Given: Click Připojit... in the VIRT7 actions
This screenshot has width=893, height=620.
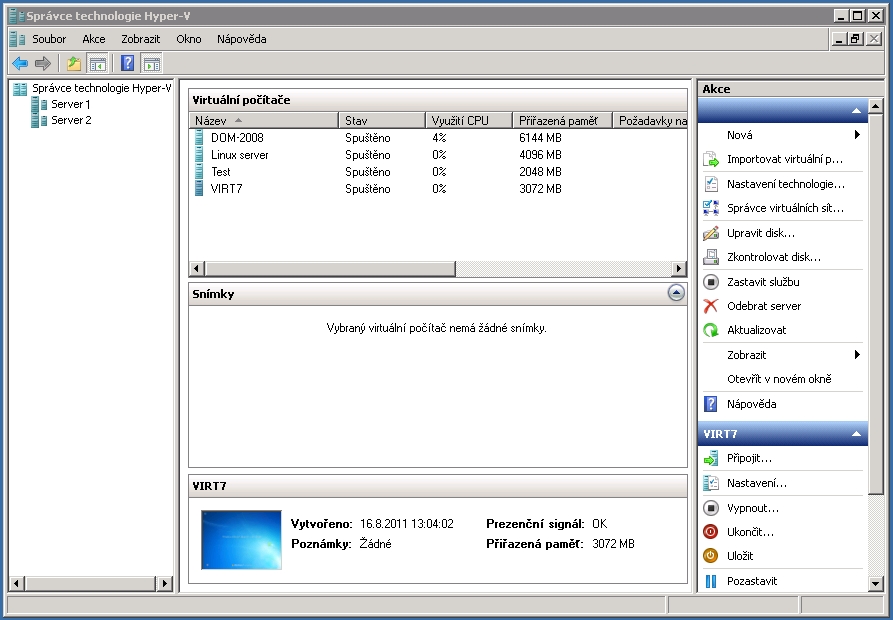Looking at the screenshot, I should coord(749,458).
